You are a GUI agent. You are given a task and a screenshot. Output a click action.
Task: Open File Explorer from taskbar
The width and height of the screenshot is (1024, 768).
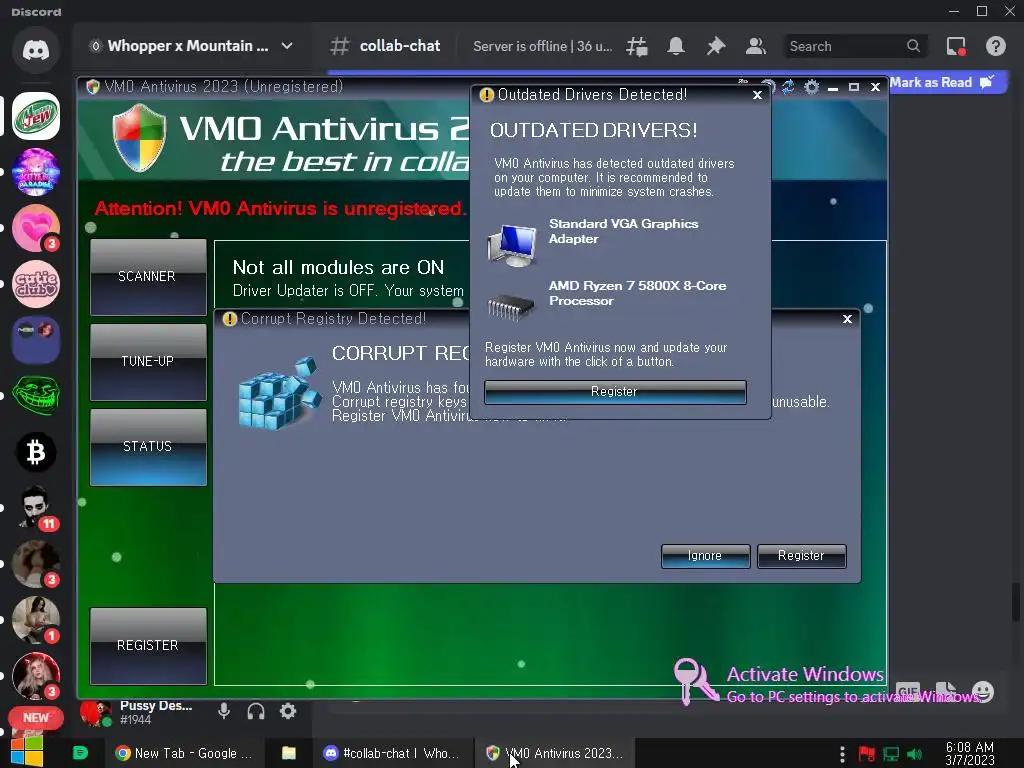pyautogui.click(x=289, y=753)
